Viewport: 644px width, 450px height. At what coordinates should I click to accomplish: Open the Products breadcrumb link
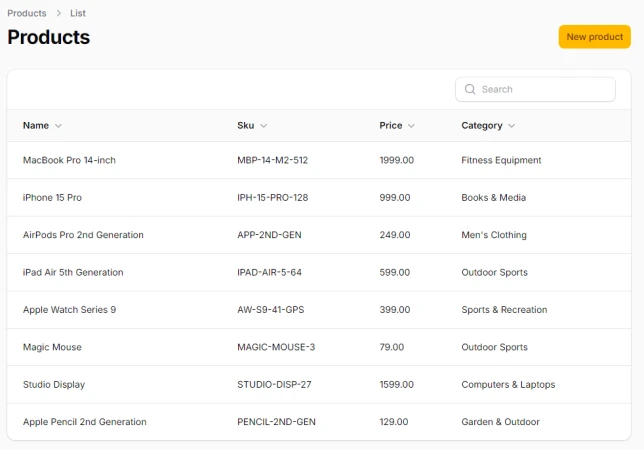tap(27, 14)
